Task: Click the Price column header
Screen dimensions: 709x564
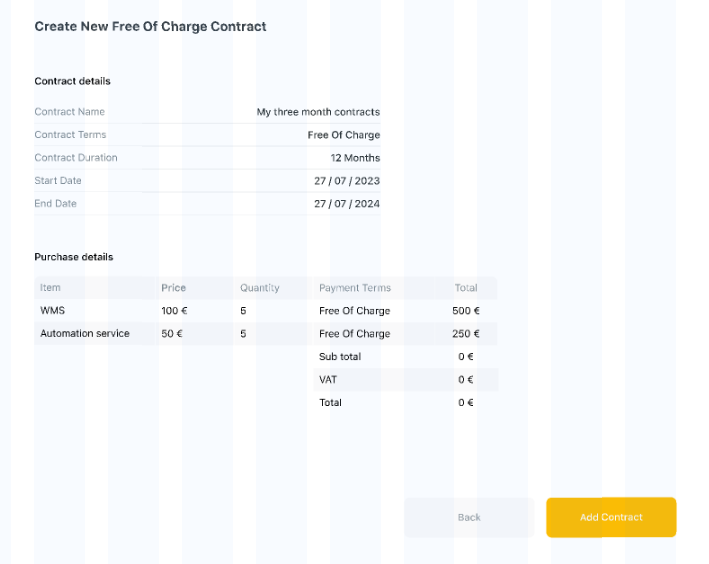Action: tap(173, 288)
